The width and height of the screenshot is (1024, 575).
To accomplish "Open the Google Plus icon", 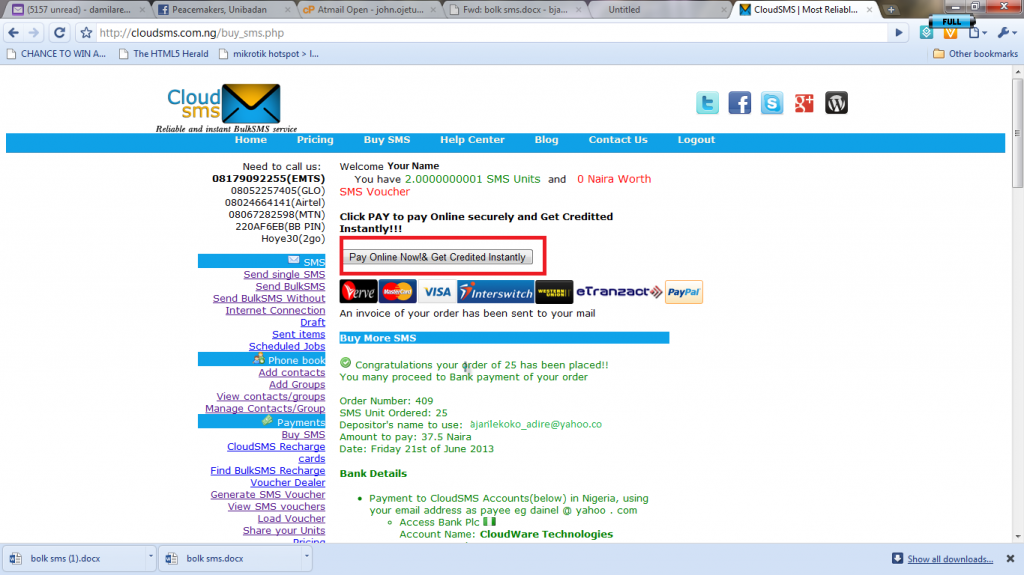I will coord(804,103).
